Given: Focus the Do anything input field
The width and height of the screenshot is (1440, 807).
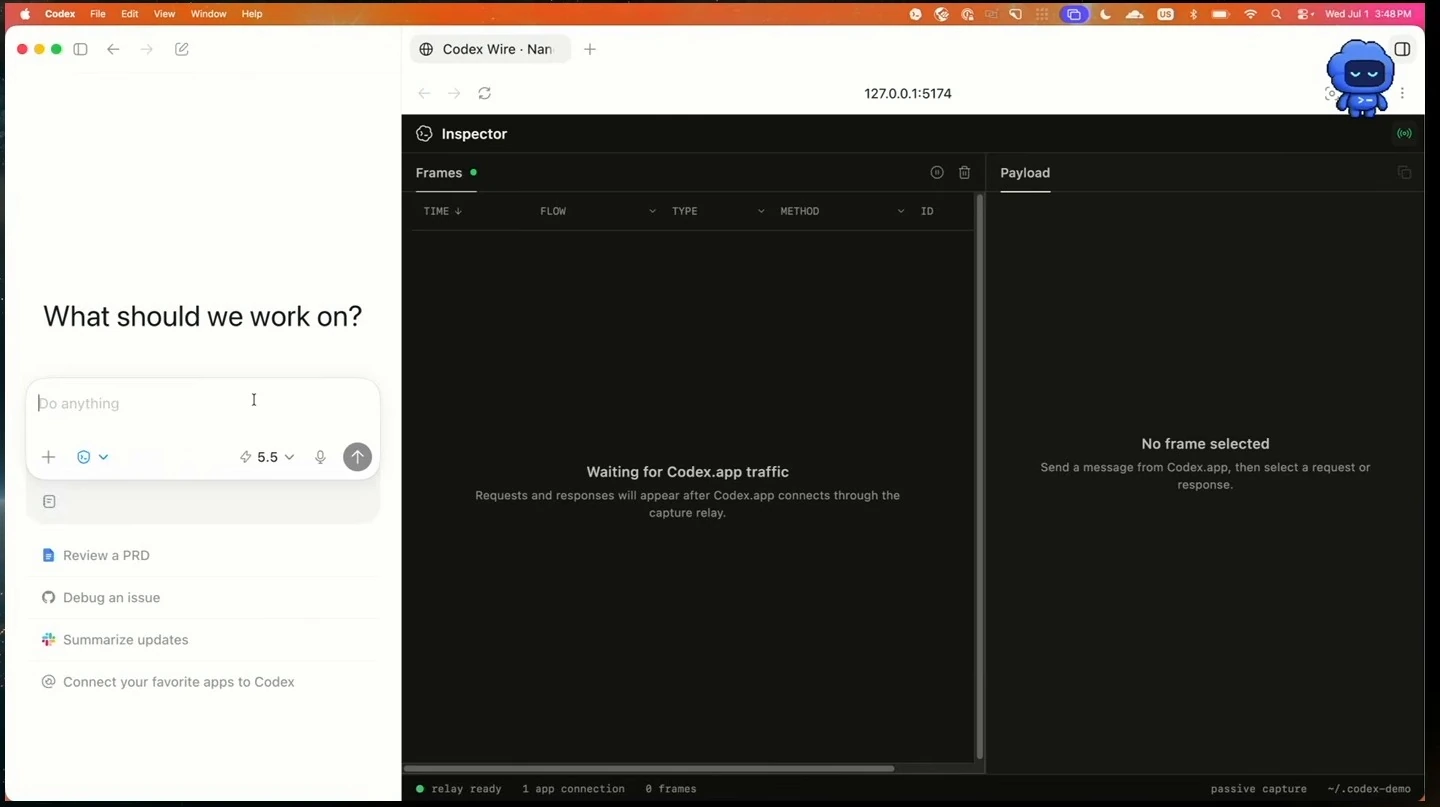Looking at the screenshot, I should click(x=203, y=404).
